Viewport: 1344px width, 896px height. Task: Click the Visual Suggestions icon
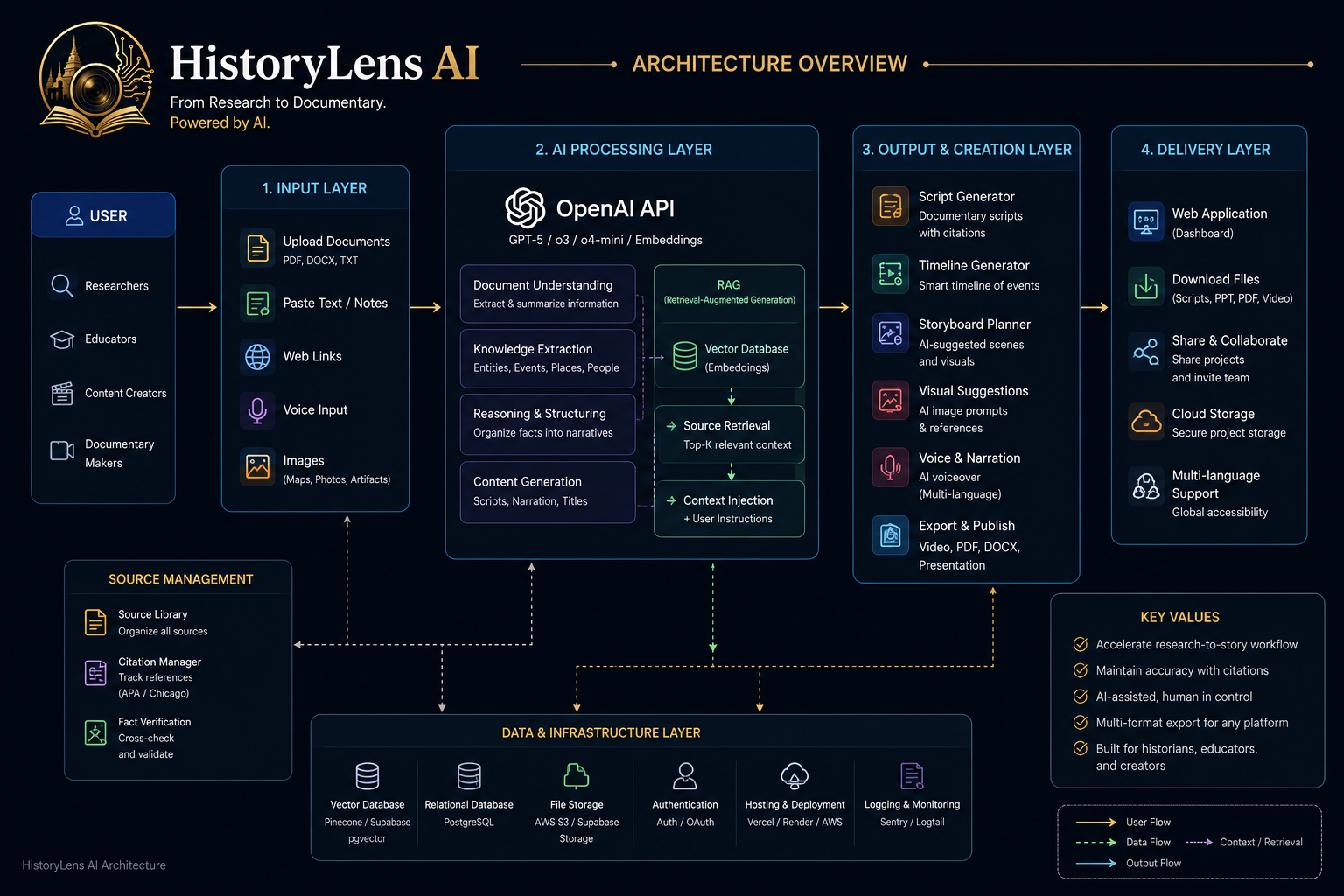pos(890,401)
